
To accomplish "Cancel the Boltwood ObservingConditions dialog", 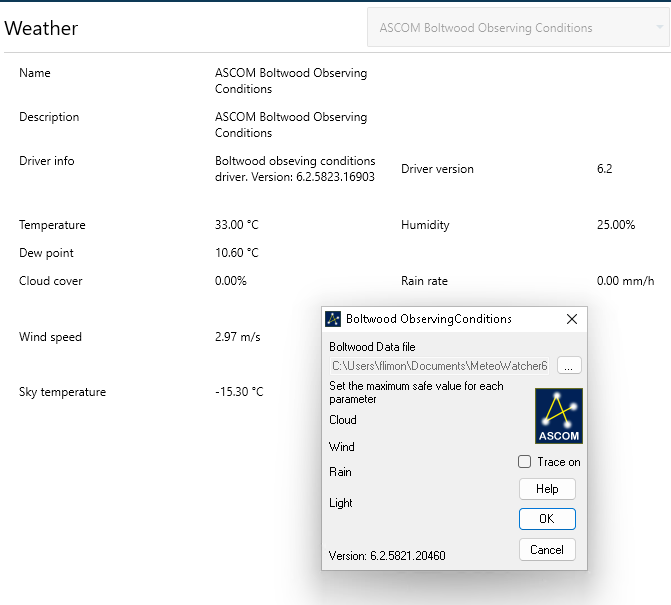I will click(547, 549).
